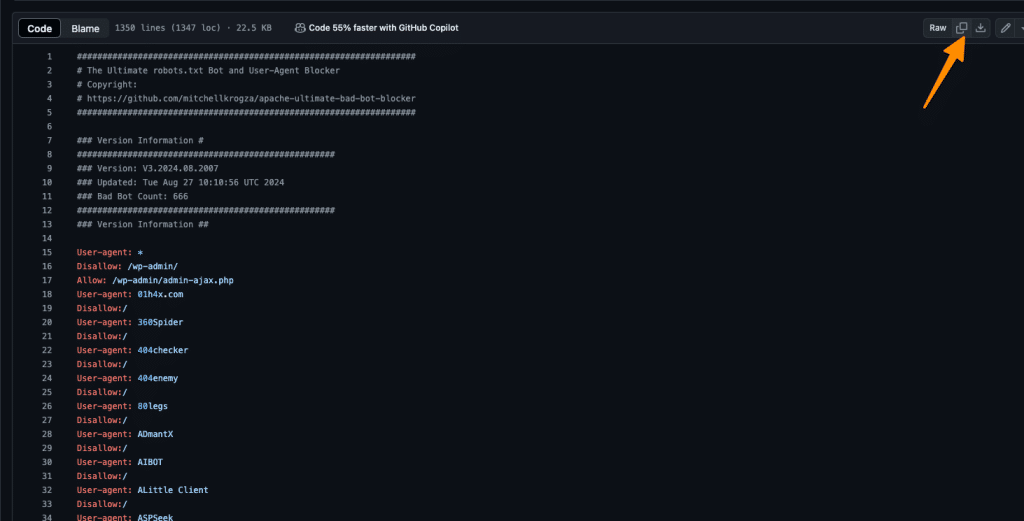Screen dimensions: 1024x521
Task: Open 'Code 55% faster with GitHub Copilot' link
Action: (383, 28)
